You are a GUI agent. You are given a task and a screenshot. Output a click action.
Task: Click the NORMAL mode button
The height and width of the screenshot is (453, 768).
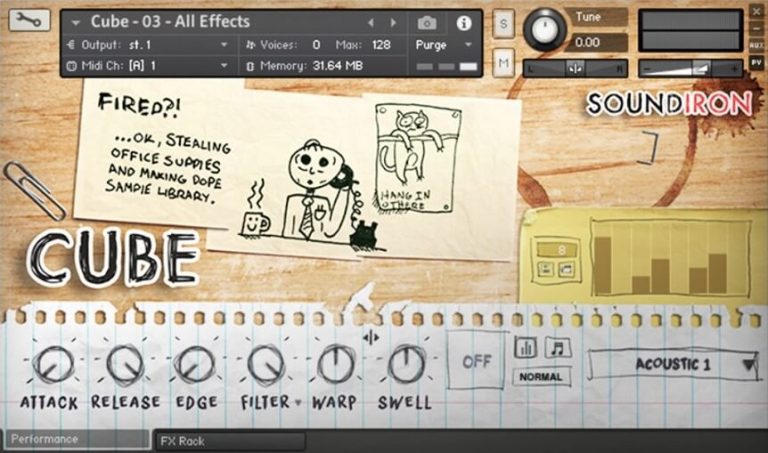pos(541,378)
